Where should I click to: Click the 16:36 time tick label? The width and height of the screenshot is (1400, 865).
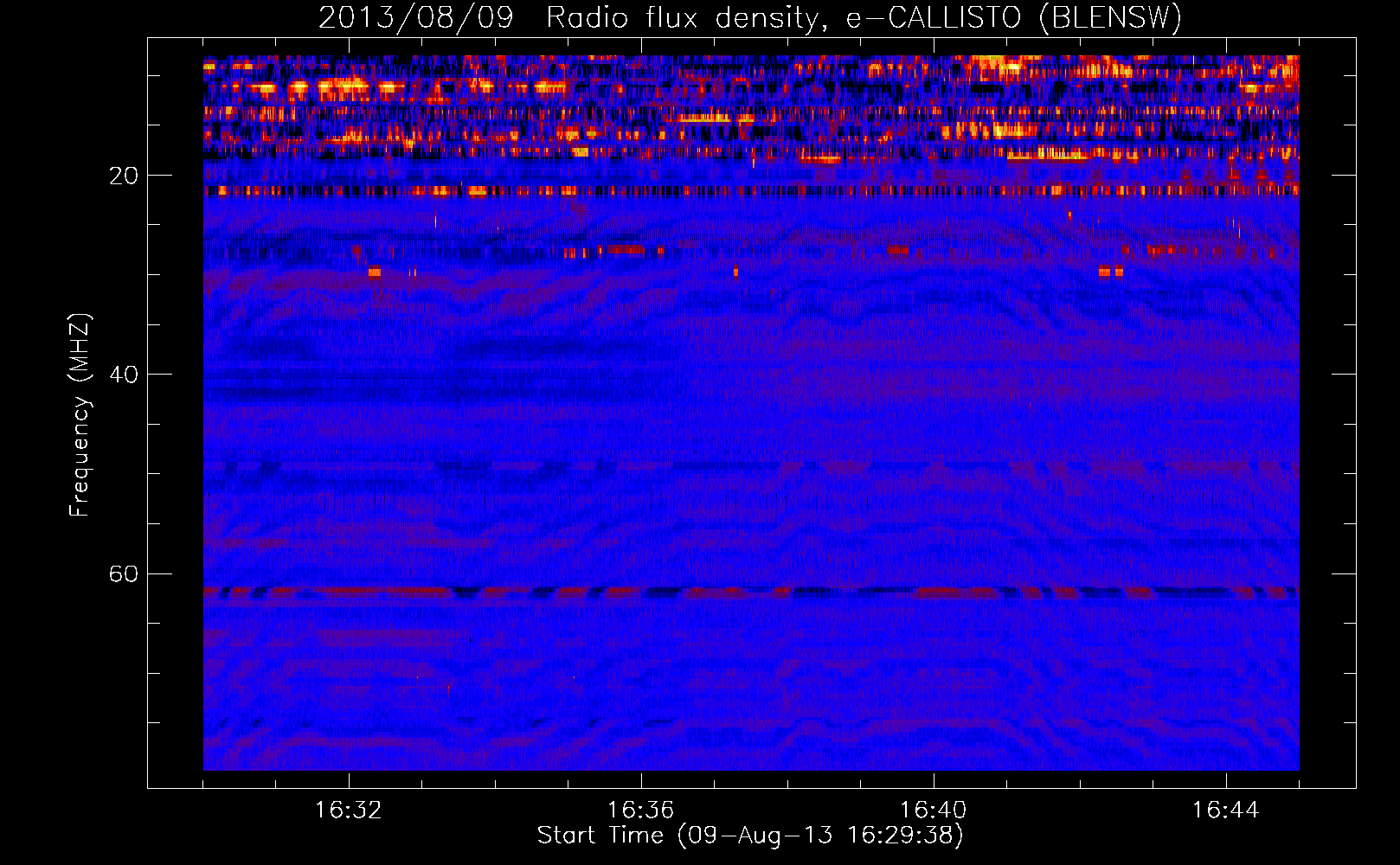coord(641,811)
